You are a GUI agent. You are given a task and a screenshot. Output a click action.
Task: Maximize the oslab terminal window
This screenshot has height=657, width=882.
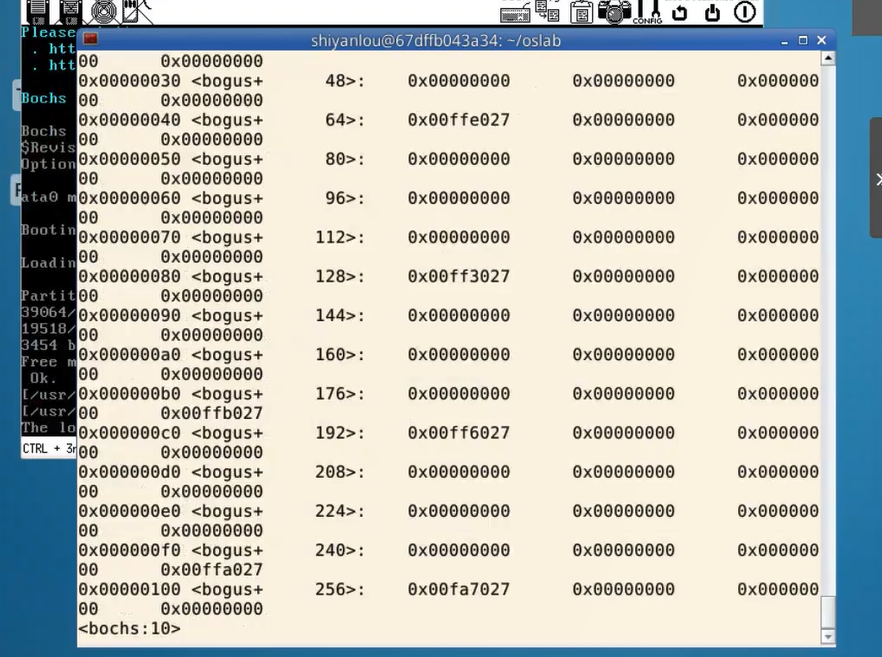click(803, 40)
